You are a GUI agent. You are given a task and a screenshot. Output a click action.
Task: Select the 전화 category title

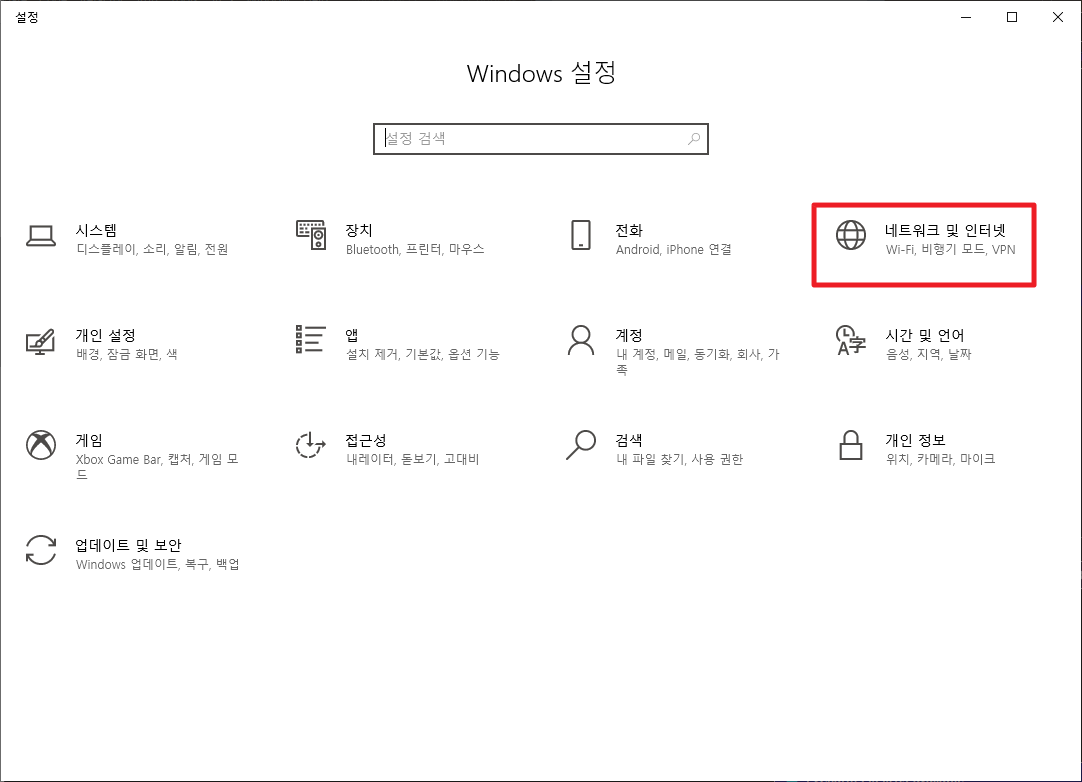(629, 230)
